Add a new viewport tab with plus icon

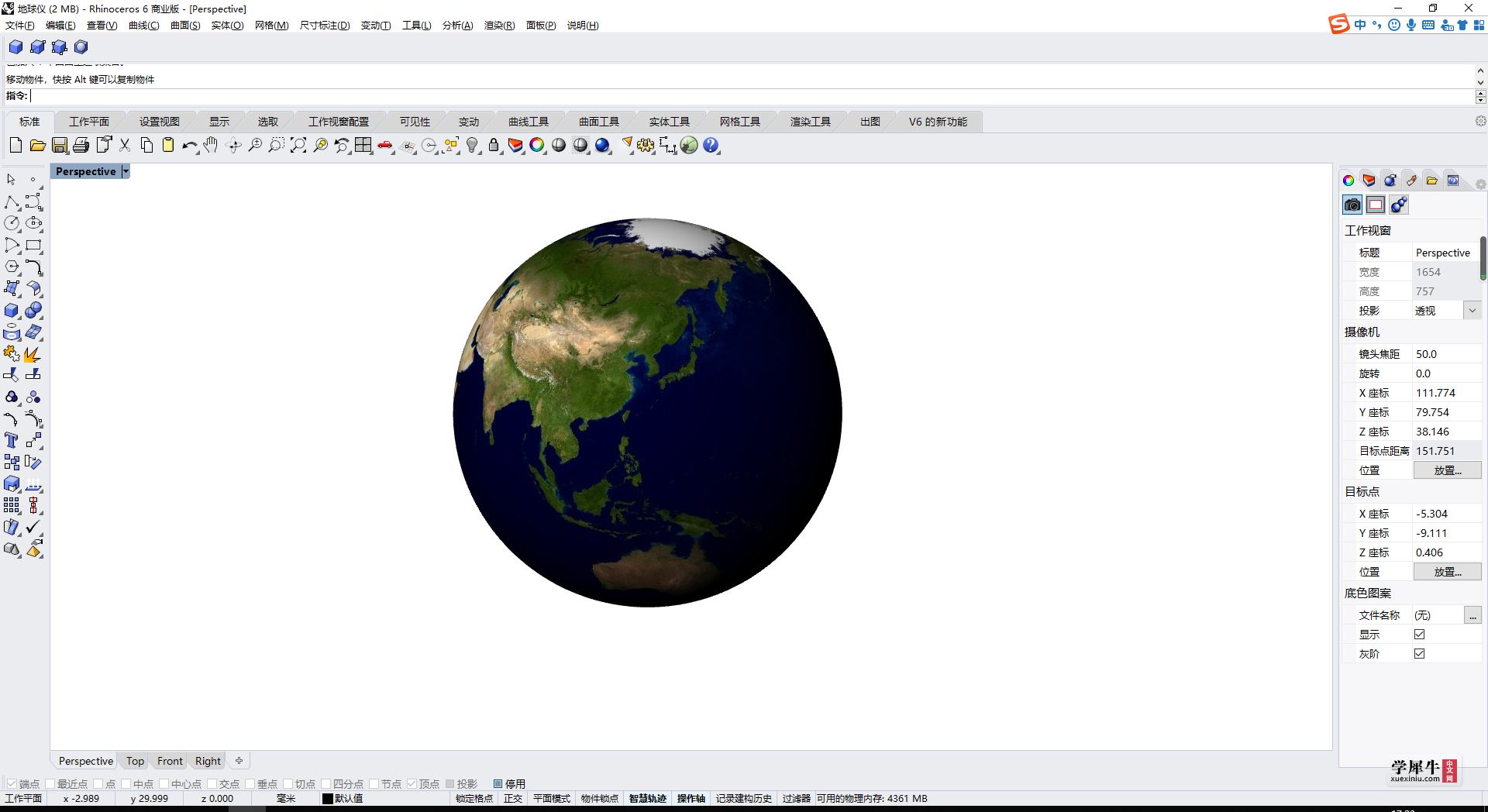(239, 761)
